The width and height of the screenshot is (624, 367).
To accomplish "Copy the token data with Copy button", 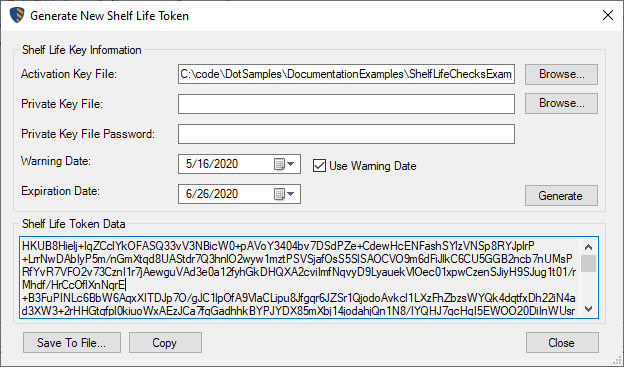I will tap(165, 343).
